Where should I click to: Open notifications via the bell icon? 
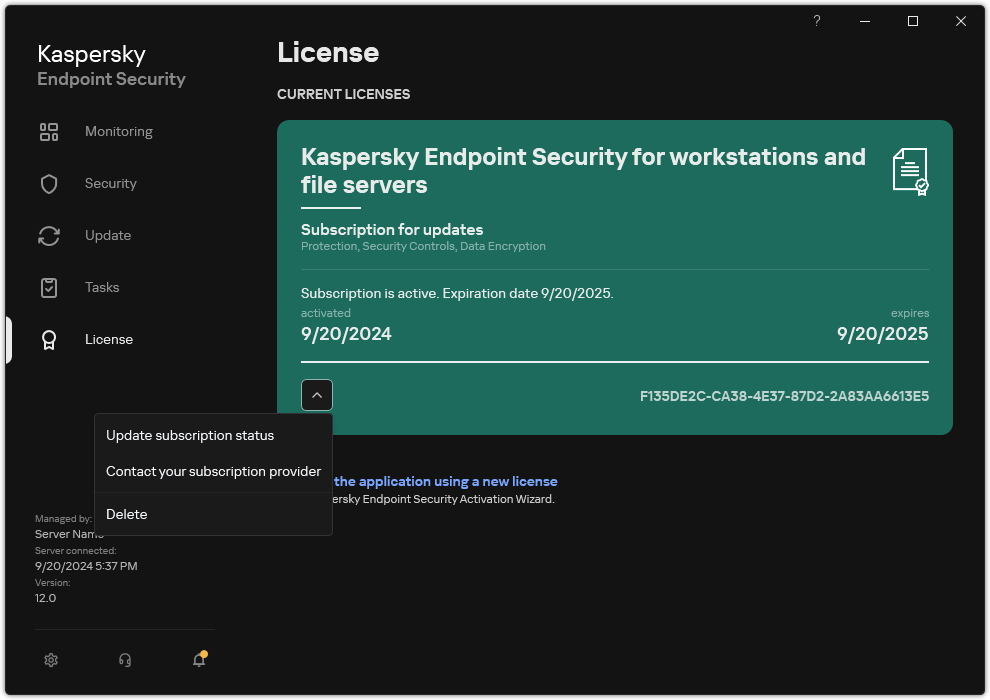point(199,660)
